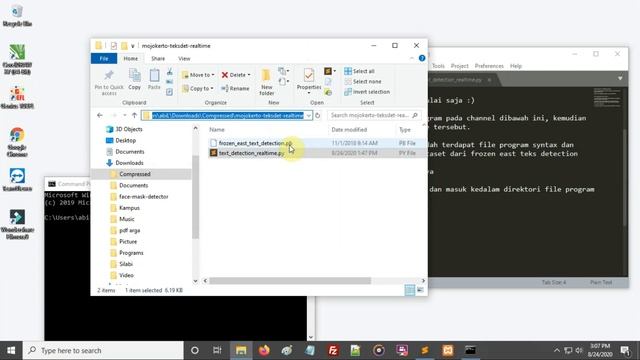
Task: Open the Easy access dropdown
Action: tap(283, 82)
